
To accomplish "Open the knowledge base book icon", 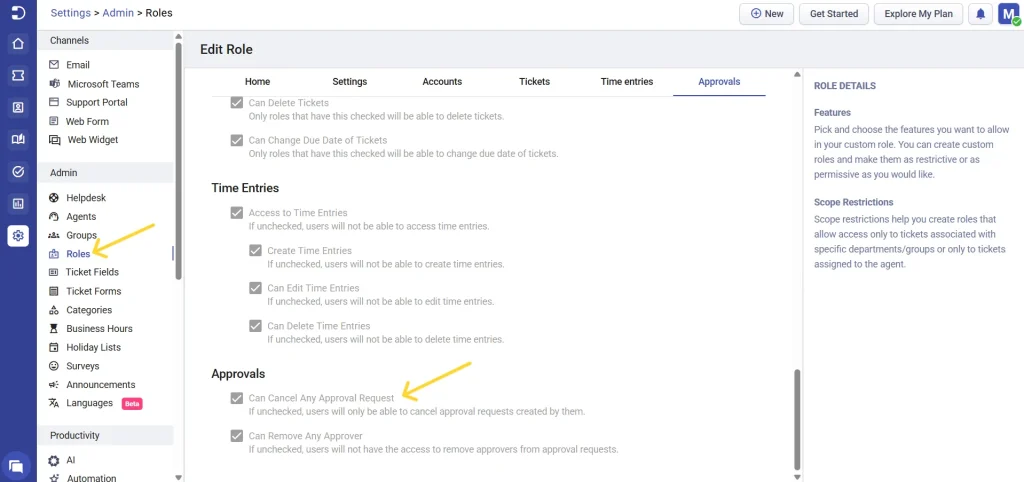I will tap(18, 140).
